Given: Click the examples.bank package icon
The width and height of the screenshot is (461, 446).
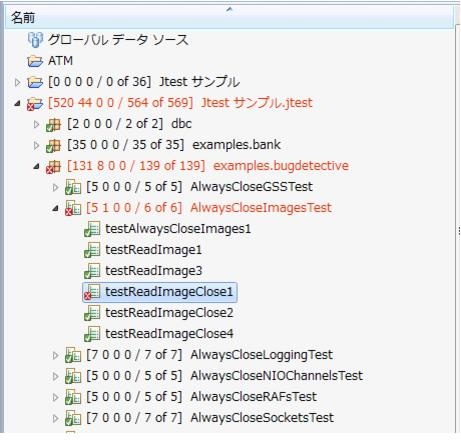Looking at the screenshot, I should (x=54, y=145).
